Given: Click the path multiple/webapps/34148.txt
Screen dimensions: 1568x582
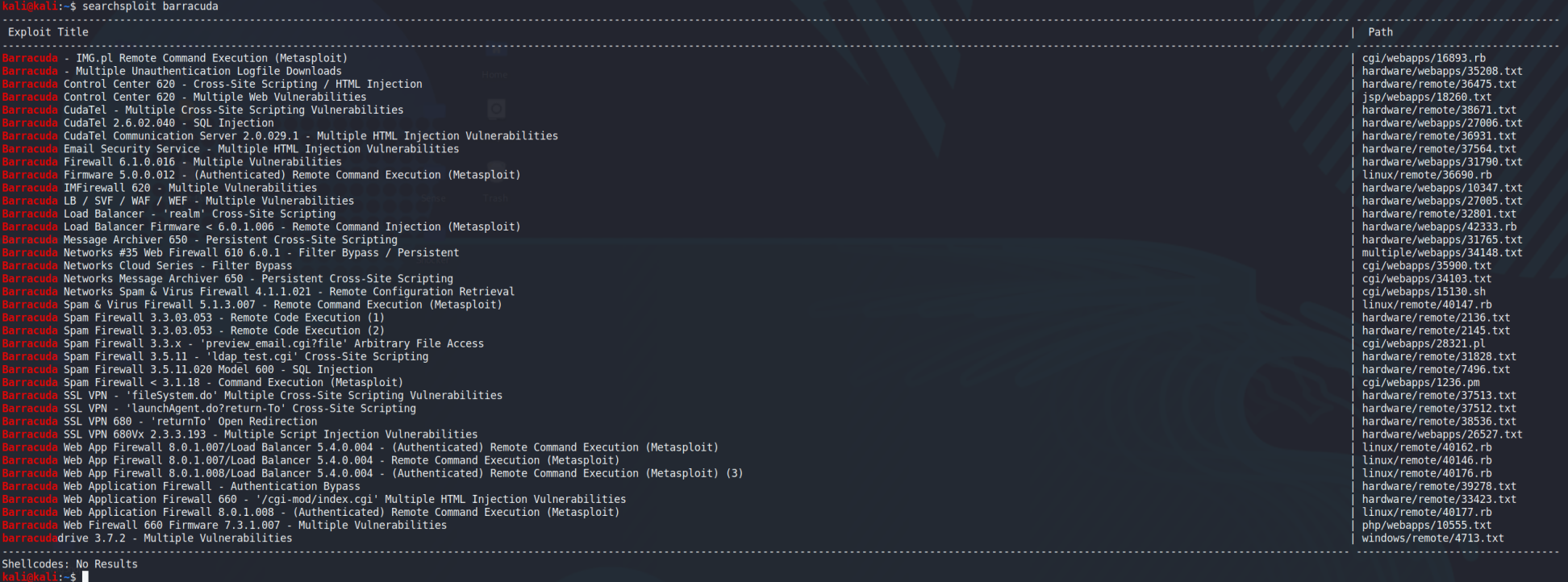Looking at the screenshot, I should tap(1441, 253).
